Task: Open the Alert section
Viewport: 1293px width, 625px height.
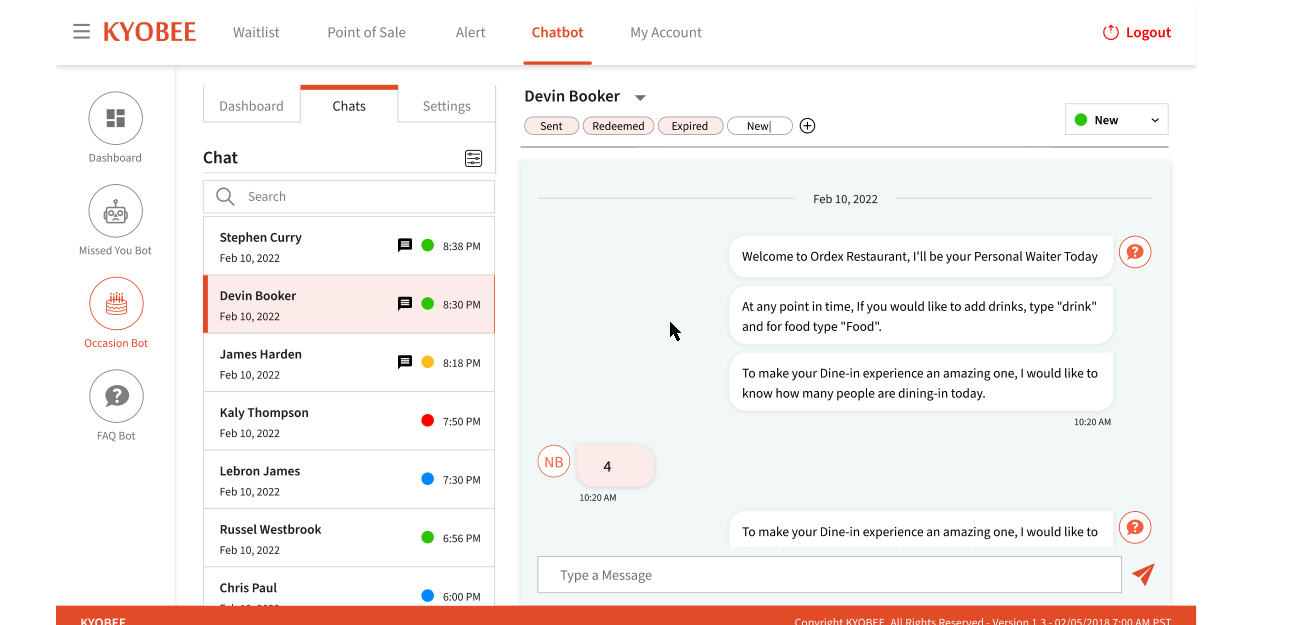Action: [470, 32]
